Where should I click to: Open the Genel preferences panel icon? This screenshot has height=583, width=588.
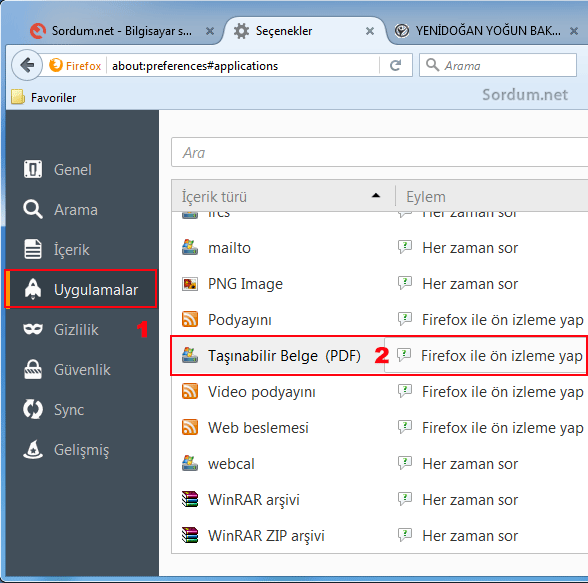(33, 169)
